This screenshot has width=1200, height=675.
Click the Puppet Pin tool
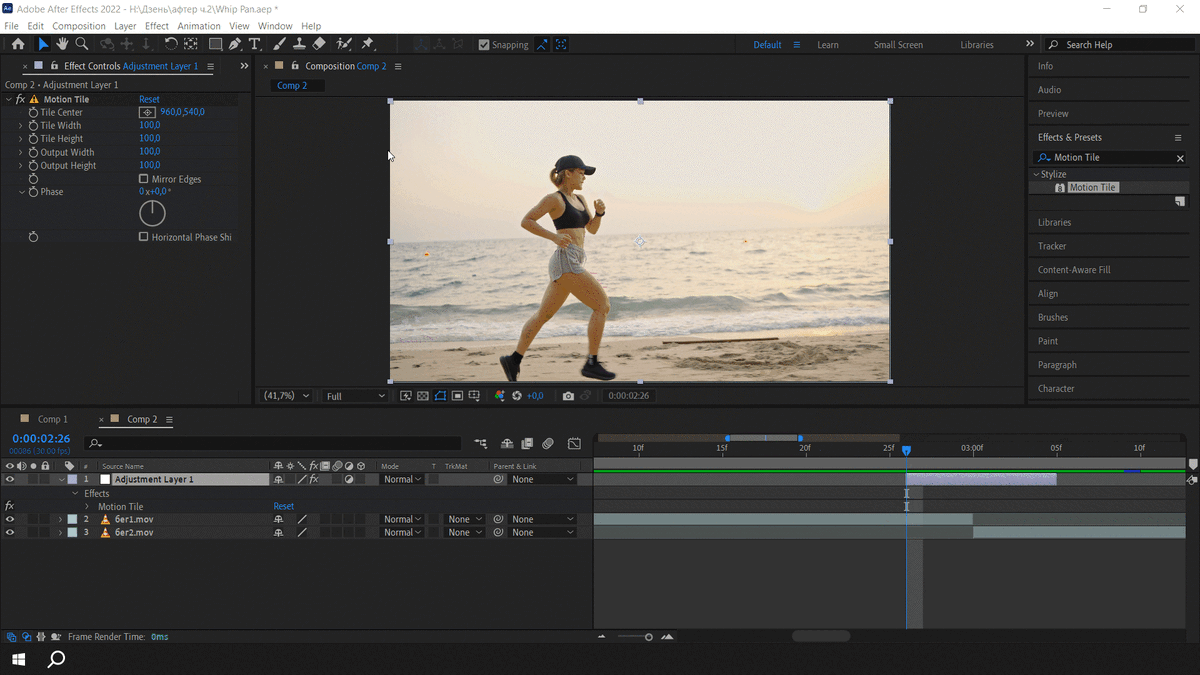367,44
